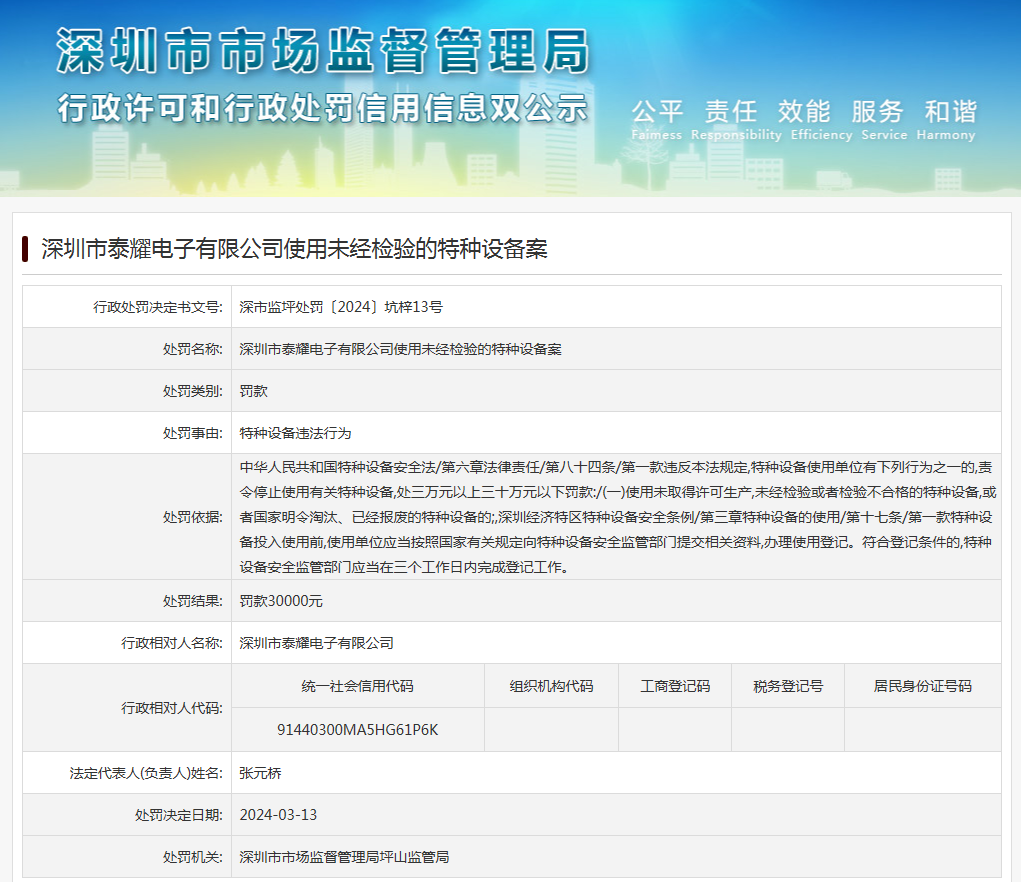
Task: Click the large case heading above the table
Action: pyautogui.click(x=294, y=249)
